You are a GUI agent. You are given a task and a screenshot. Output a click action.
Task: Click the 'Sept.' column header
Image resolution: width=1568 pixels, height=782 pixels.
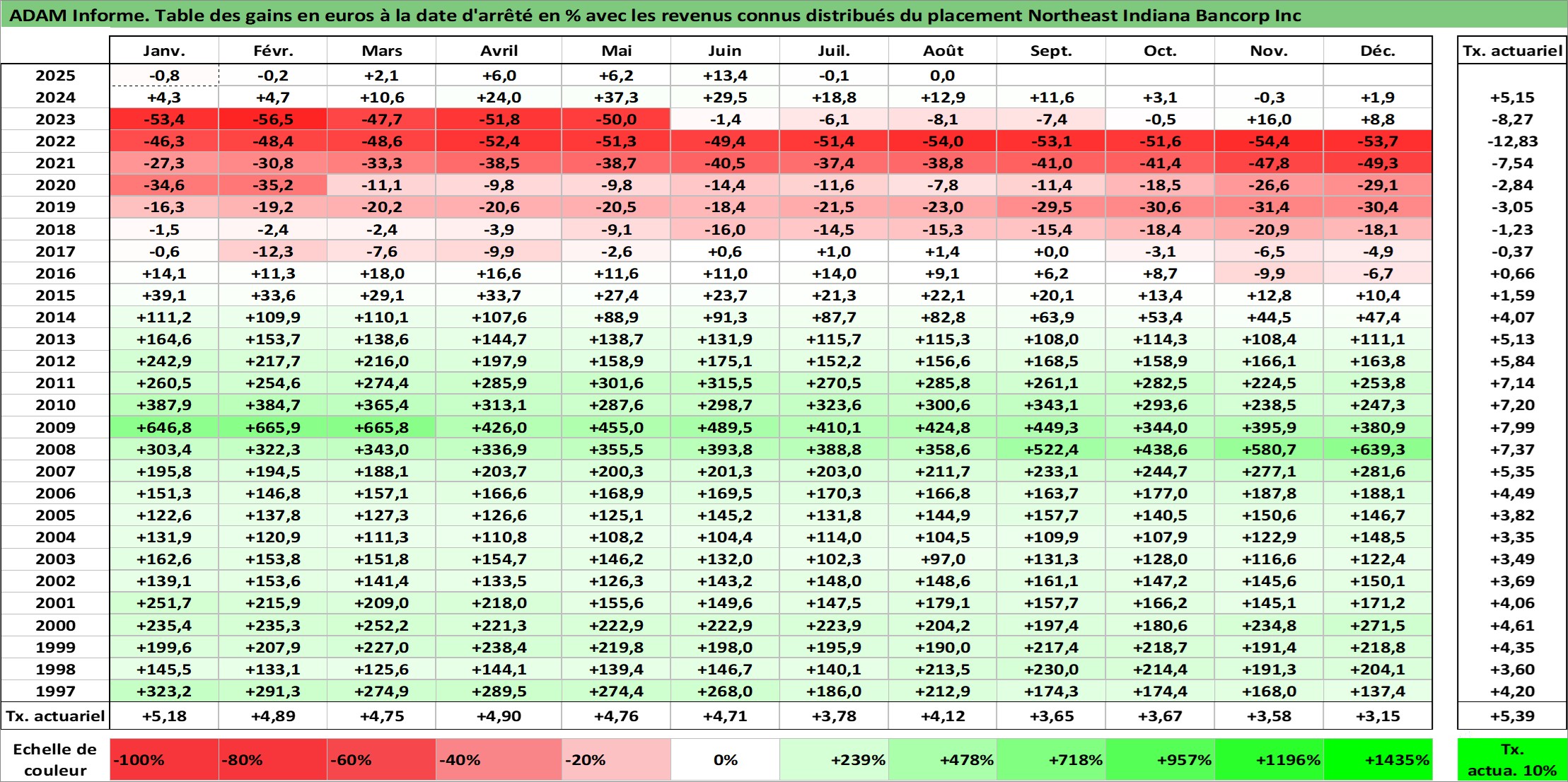click(1051, 50)
